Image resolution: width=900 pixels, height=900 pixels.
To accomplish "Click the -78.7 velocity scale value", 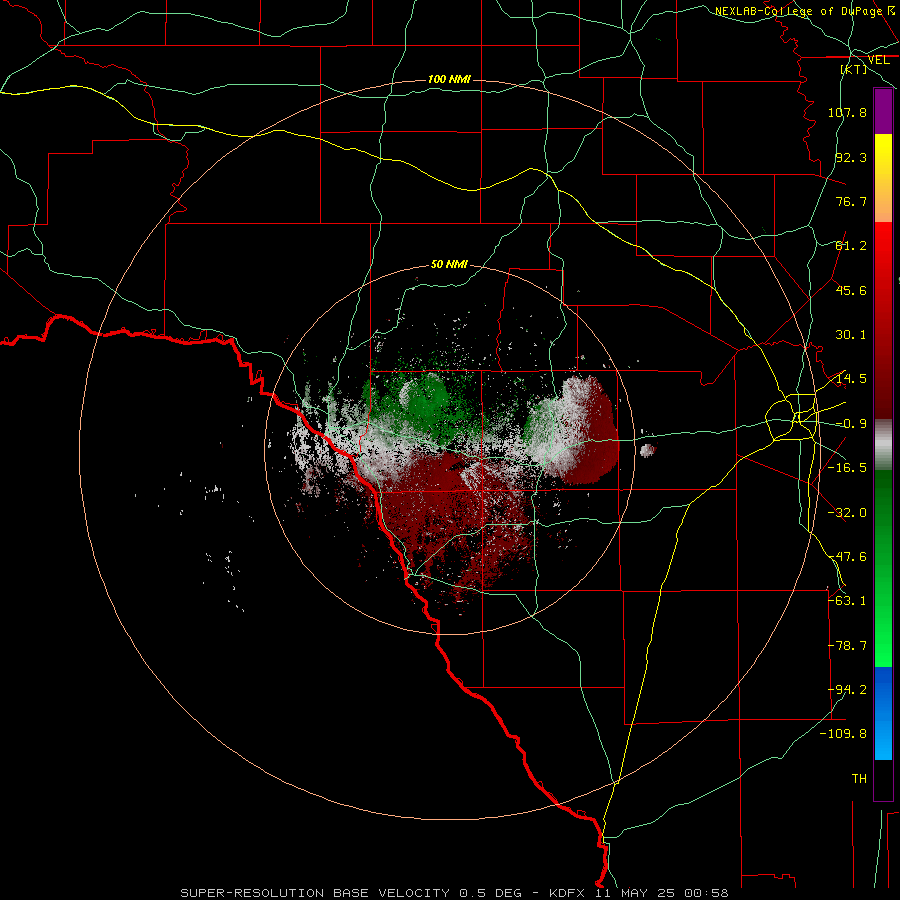I will tap(847, 646).
